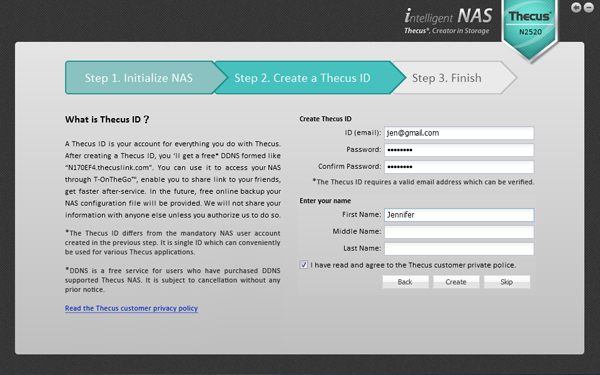Click the Create button

tap(456, 282)
